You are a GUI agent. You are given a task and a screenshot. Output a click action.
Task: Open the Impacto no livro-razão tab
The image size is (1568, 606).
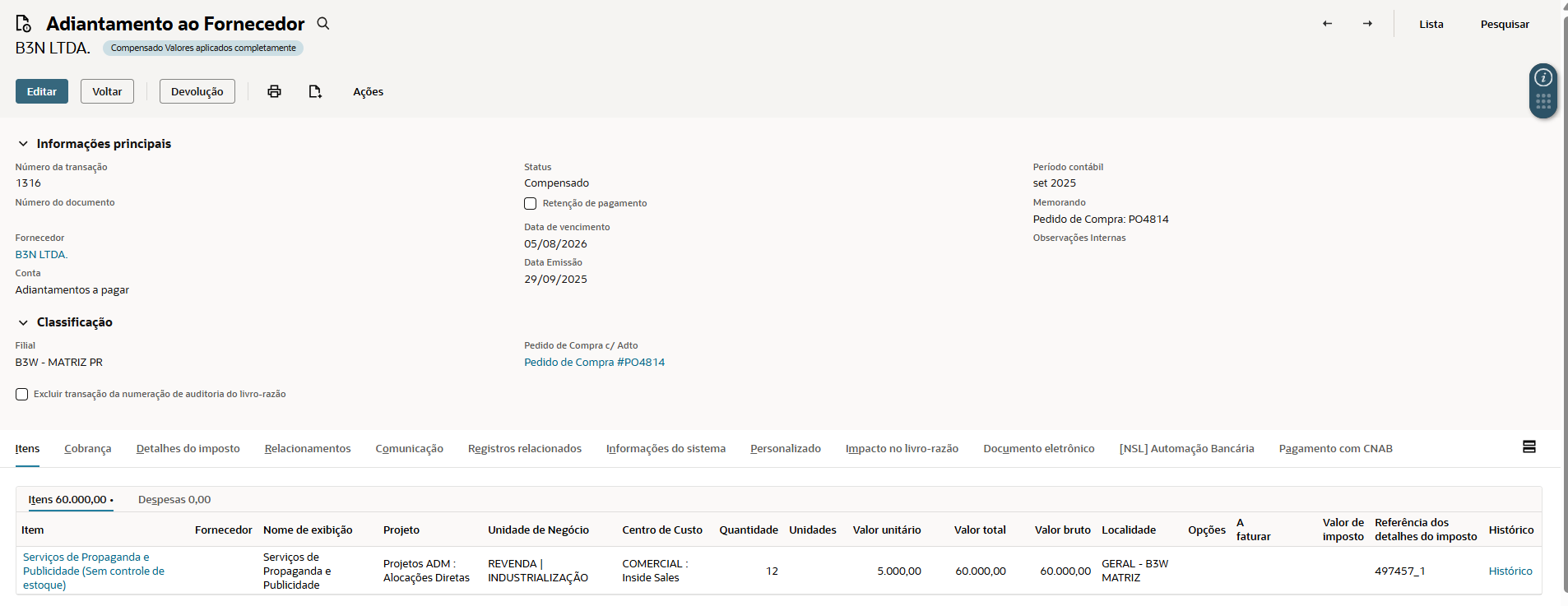pos(902,448)
